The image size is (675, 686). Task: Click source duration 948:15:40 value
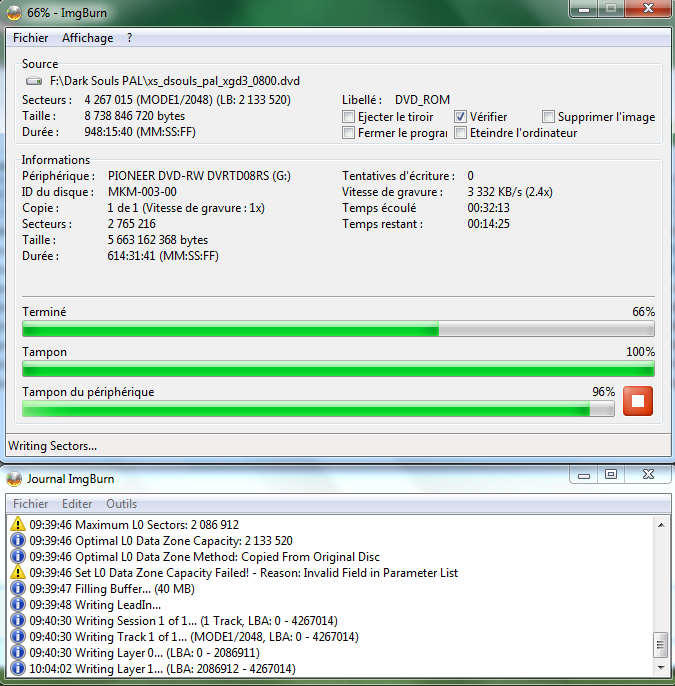140,132
